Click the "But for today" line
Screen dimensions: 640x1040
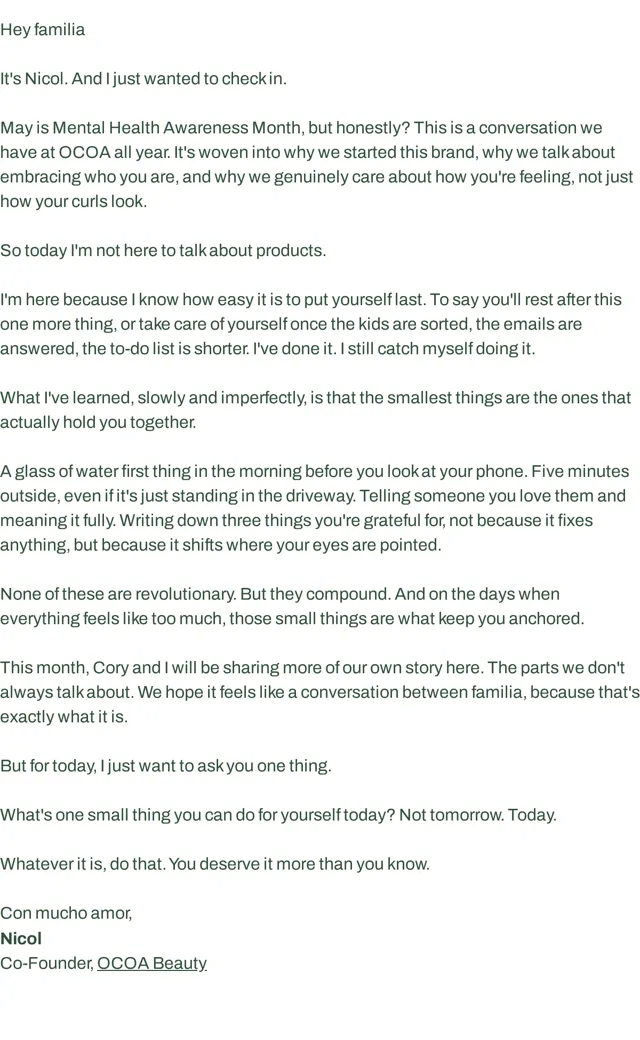point(166,766)
